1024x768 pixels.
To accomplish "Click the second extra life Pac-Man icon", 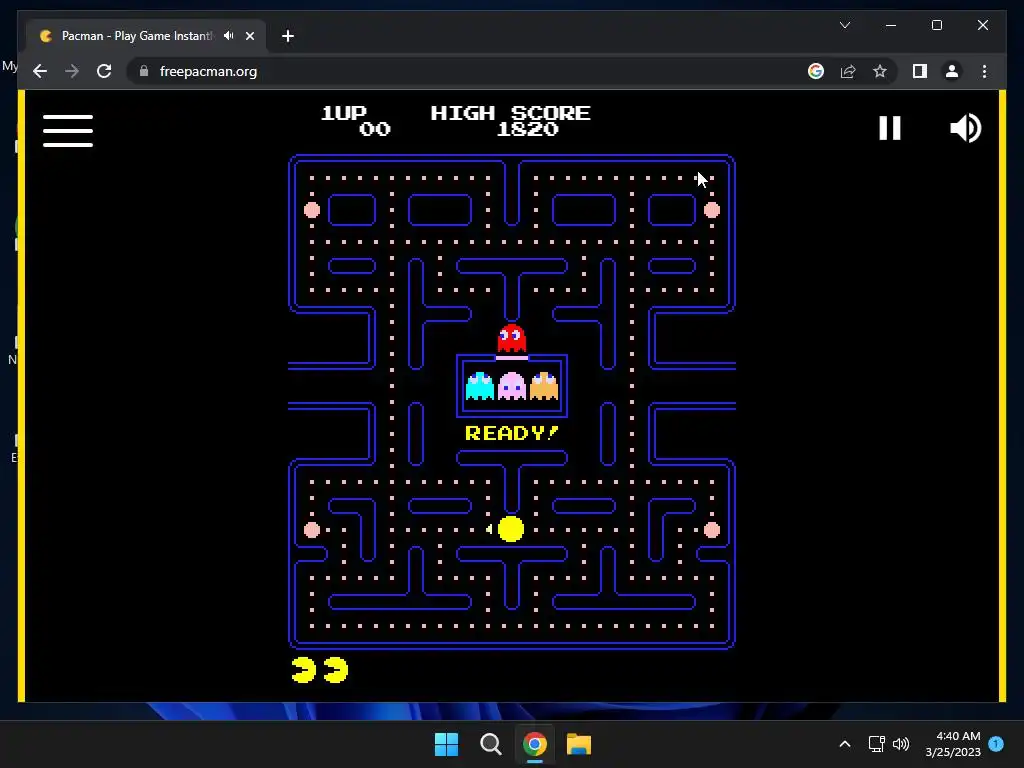I will (336, 670).
